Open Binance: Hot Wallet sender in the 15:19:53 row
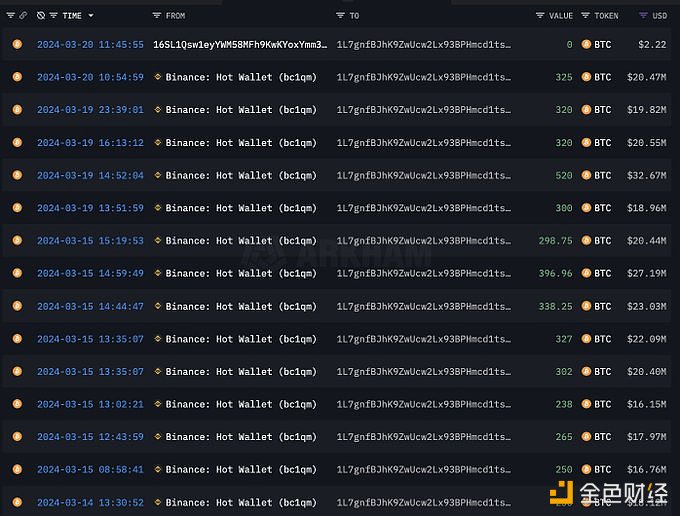This screenshot has width=680, height=516. point(241,241)
